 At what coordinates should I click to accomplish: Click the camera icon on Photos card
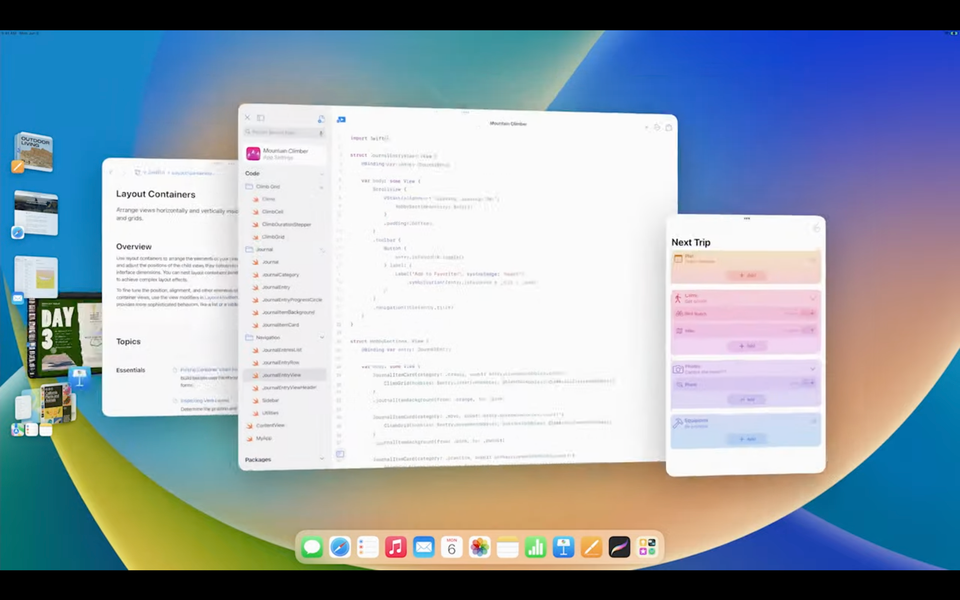point(678,369)
